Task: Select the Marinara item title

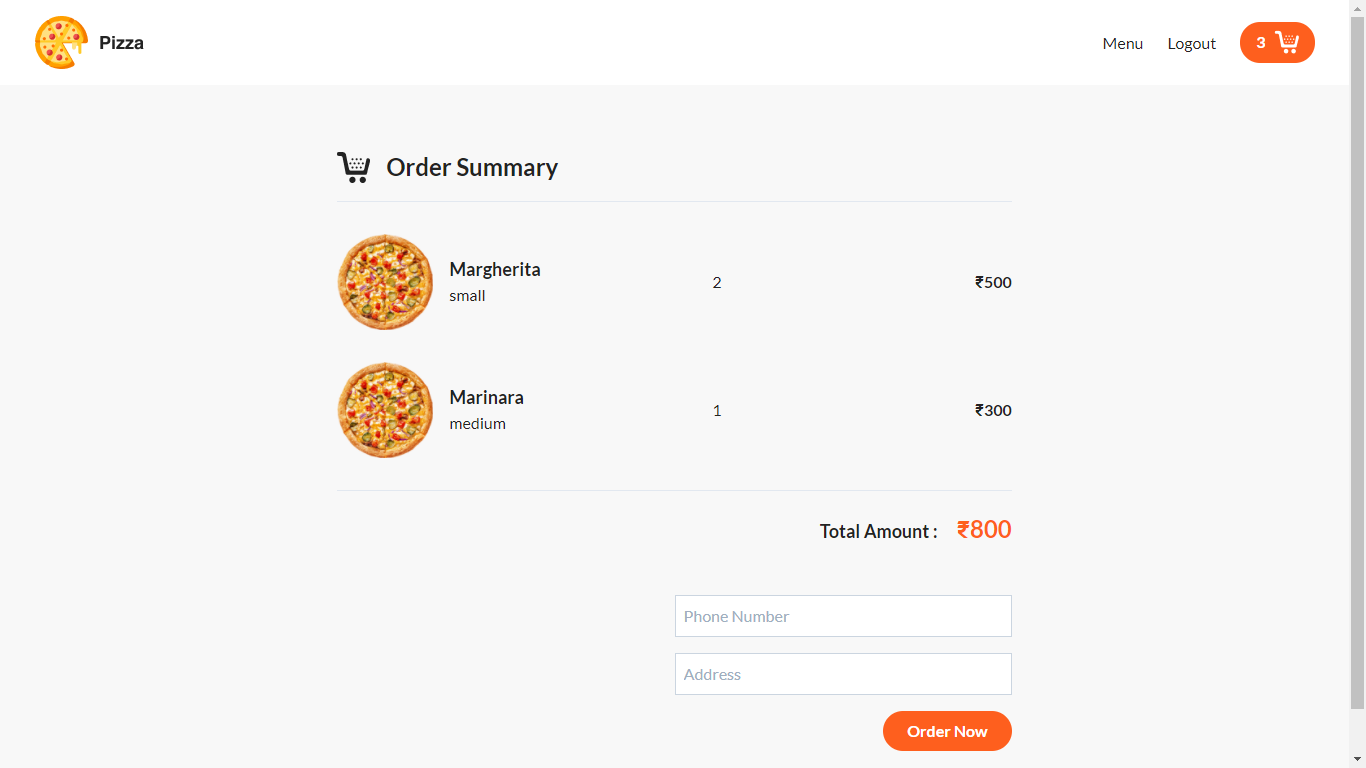Action: (486, 397)
